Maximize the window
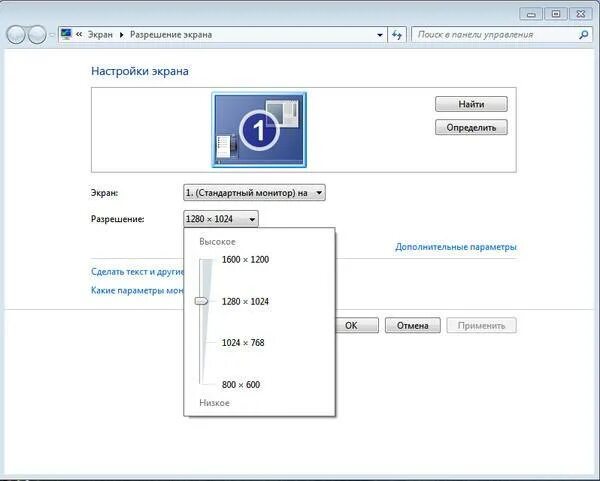The height and width of the screenshot is (481, 600). [x=556, y=14]
